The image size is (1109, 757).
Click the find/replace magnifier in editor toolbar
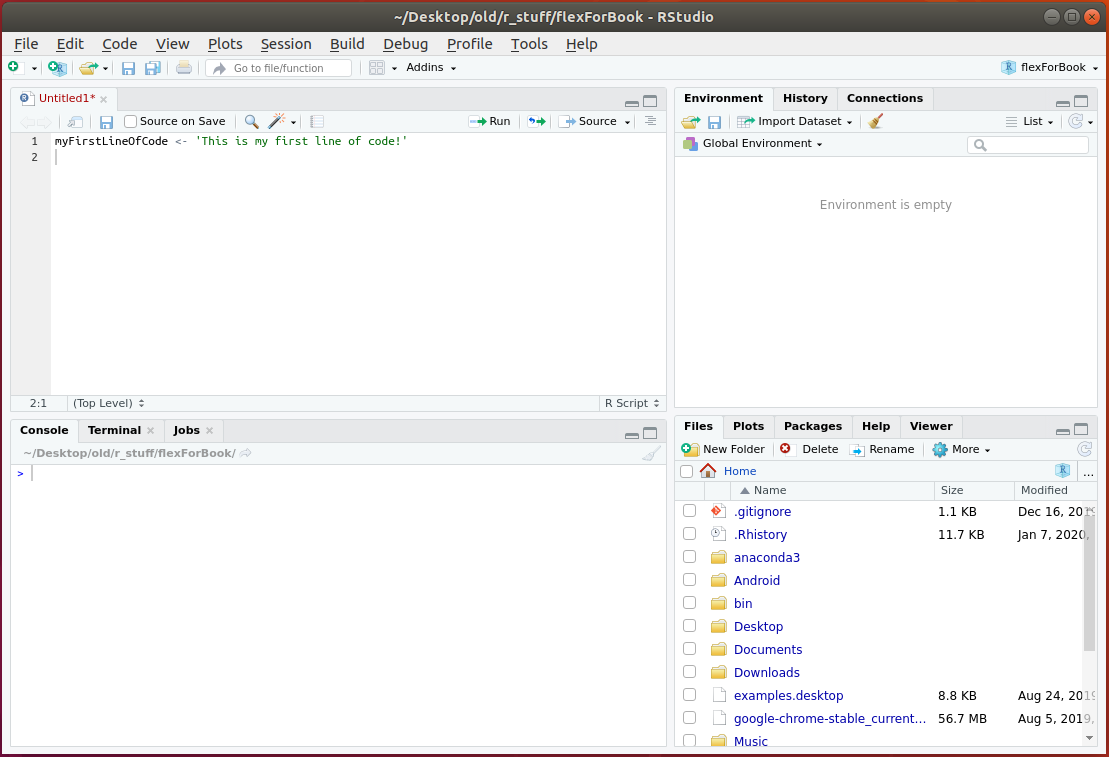pos(251,121)
